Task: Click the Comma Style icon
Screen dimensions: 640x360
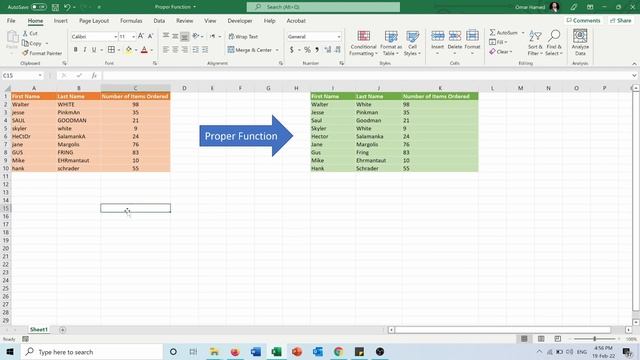Action: tap(317, 50)
